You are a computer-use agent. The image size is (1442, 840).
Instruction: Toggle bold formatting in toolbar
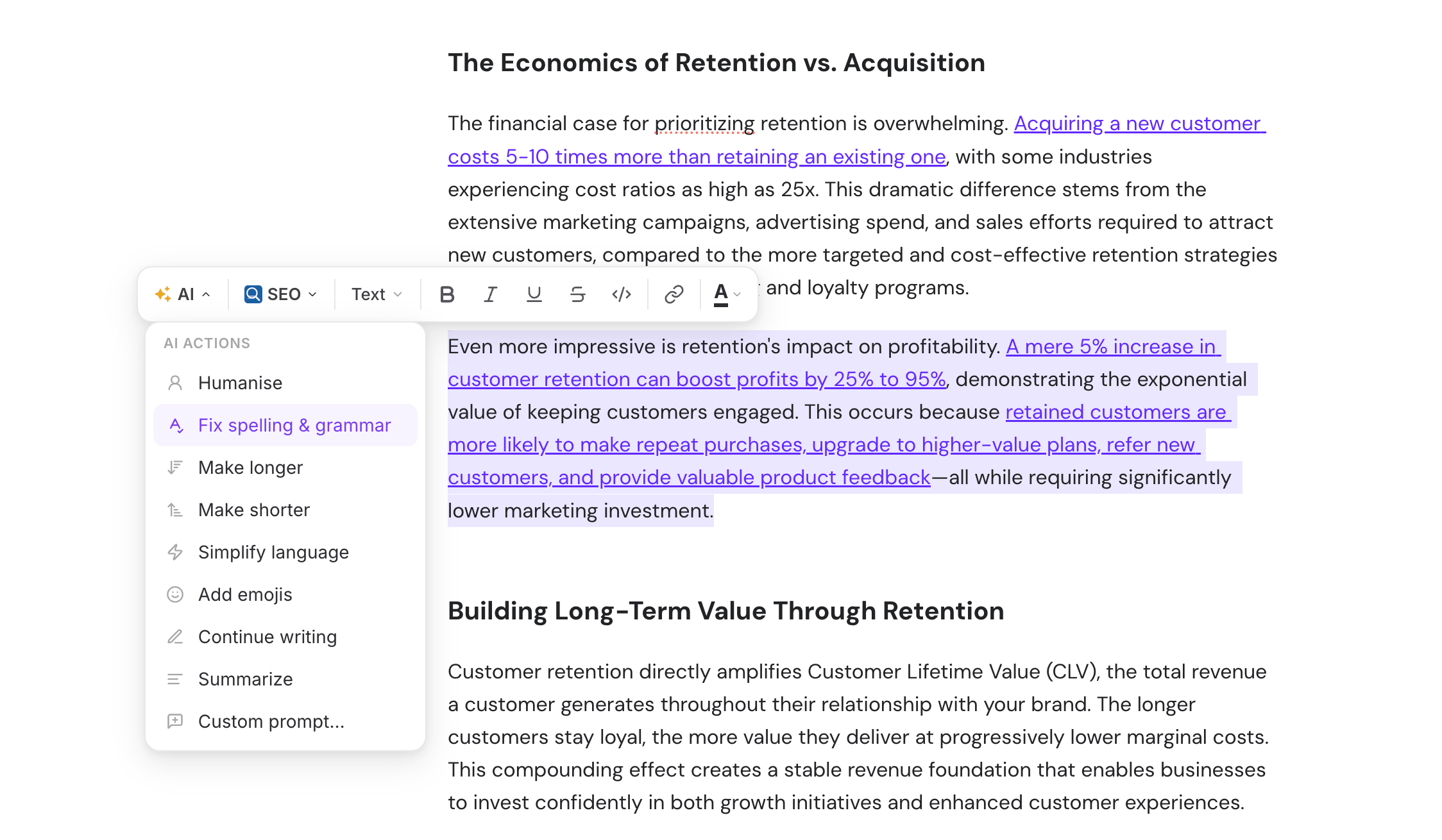[x=447, y=294]
